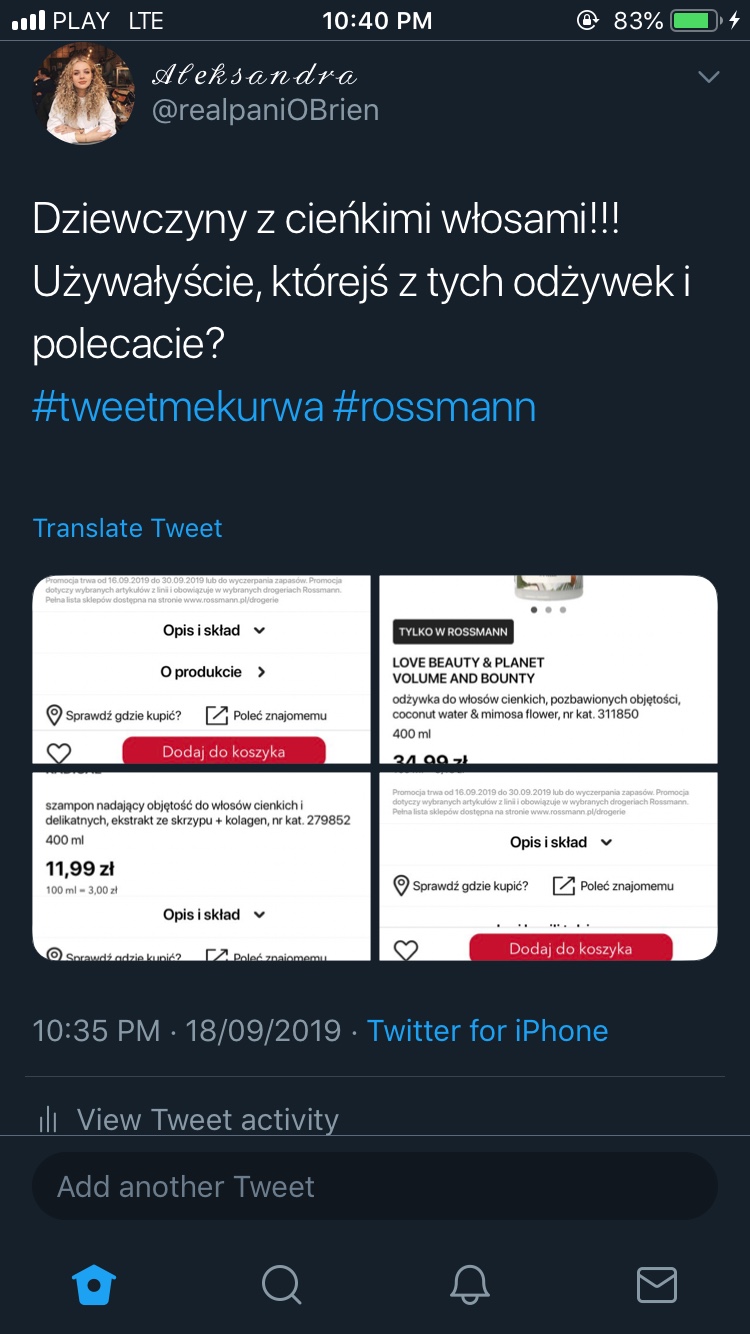Open tweet options chevron menu

coord(708,78)
